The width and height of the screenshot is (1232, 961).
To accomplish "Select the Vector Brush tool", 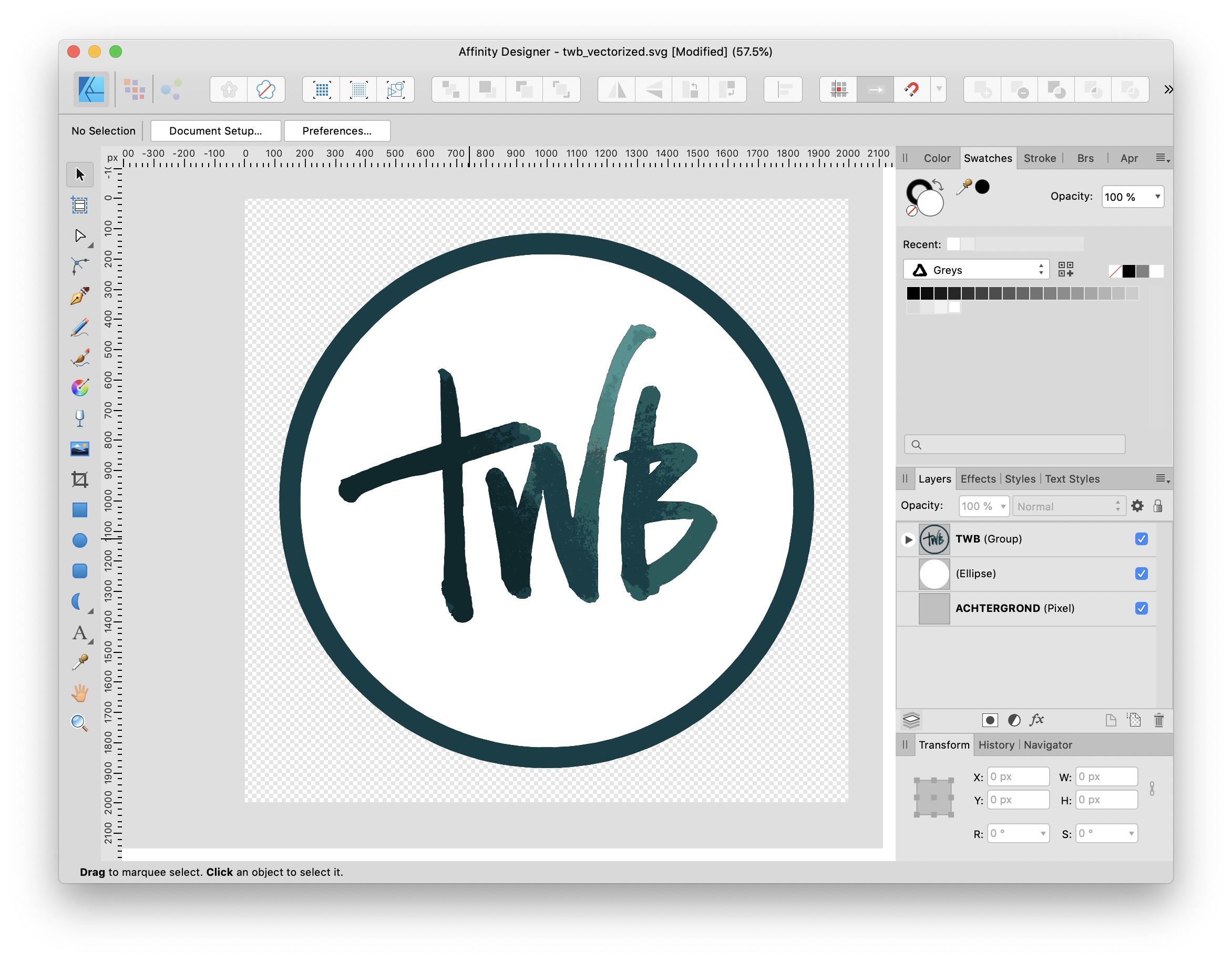I will (79, 358).
